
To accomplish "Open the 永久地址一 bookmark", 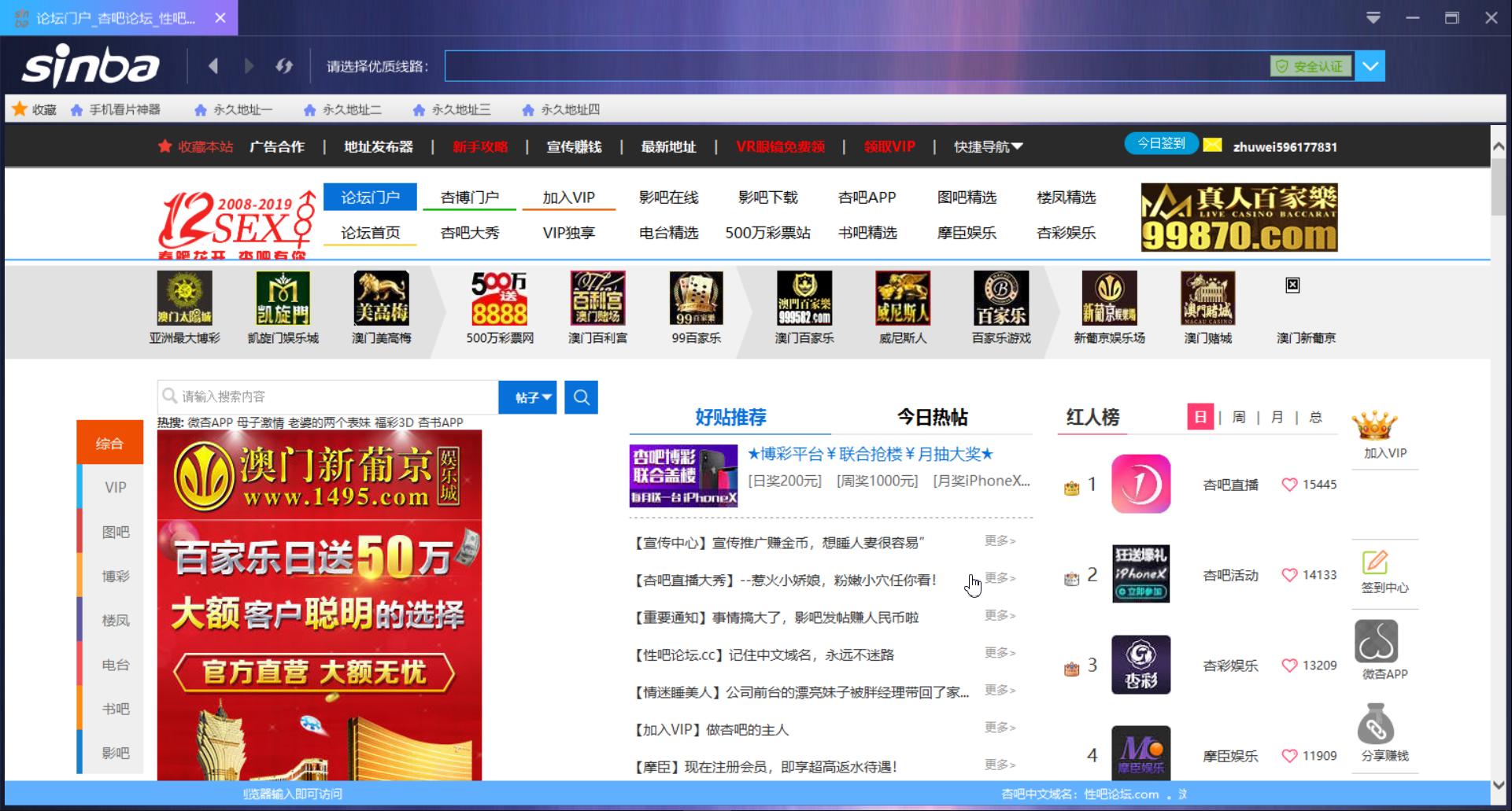I will (x=234, y=109).
